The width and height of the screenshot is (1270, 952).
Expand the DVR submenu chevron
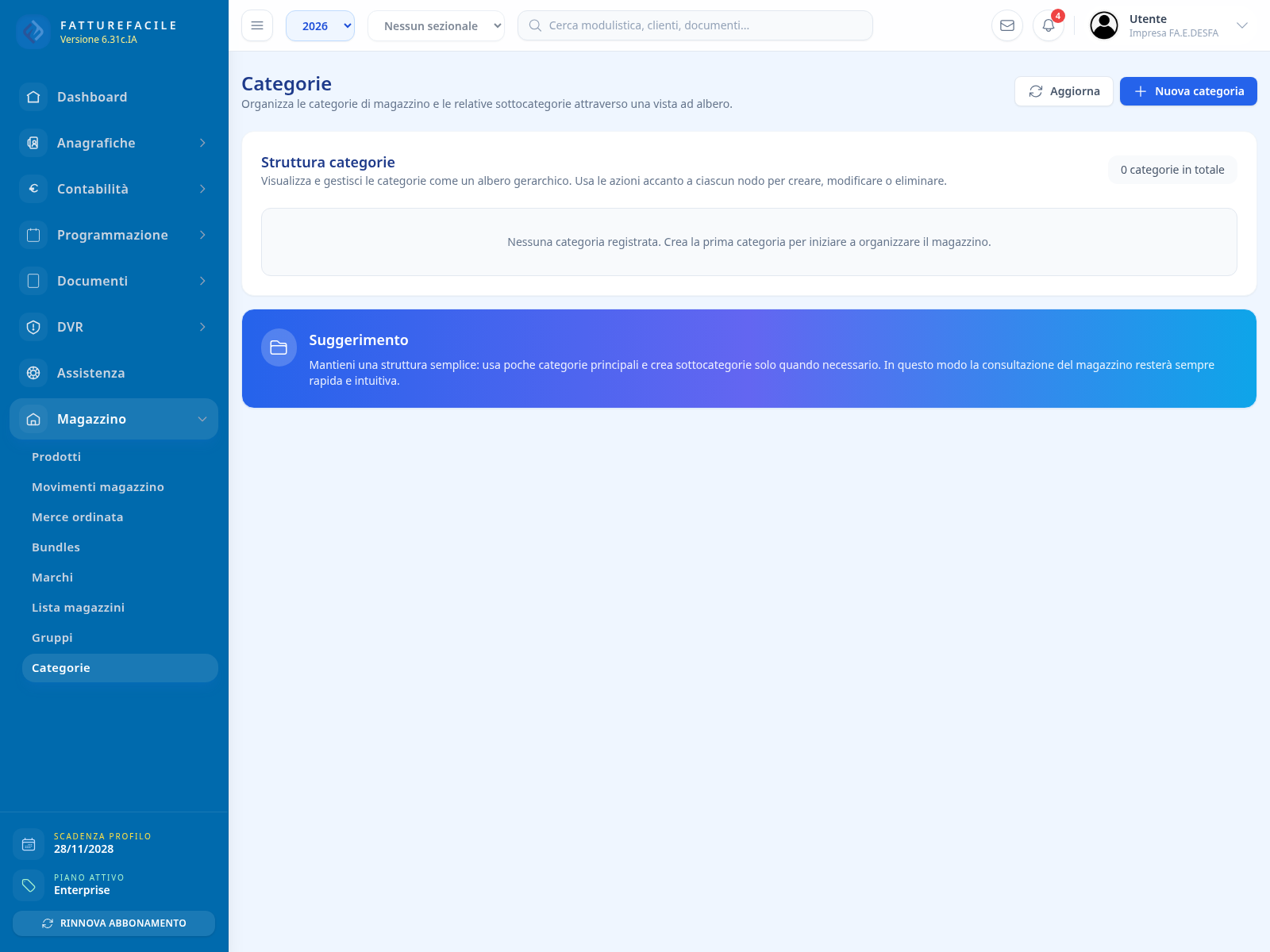[202, 327]
